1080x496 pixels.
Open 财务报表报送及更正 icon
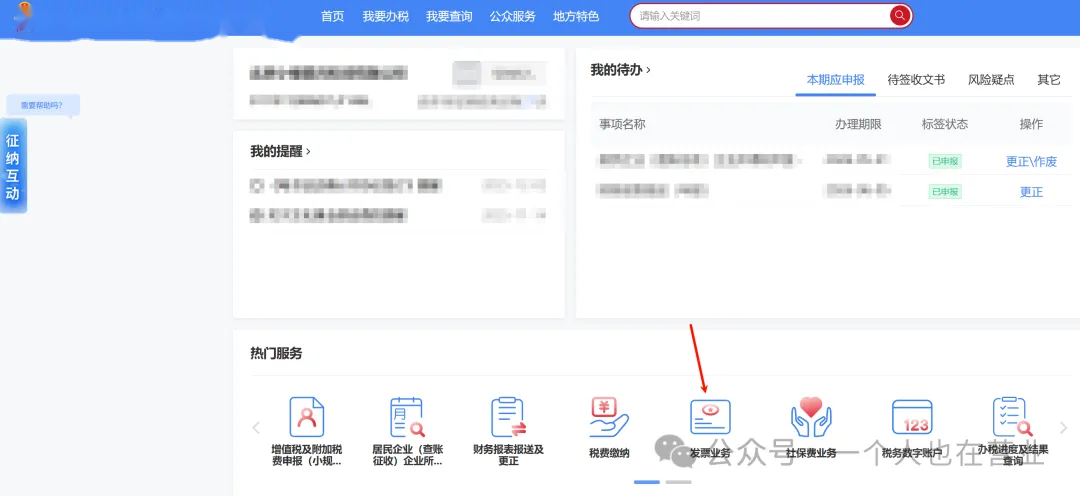[x=508, y=417]
